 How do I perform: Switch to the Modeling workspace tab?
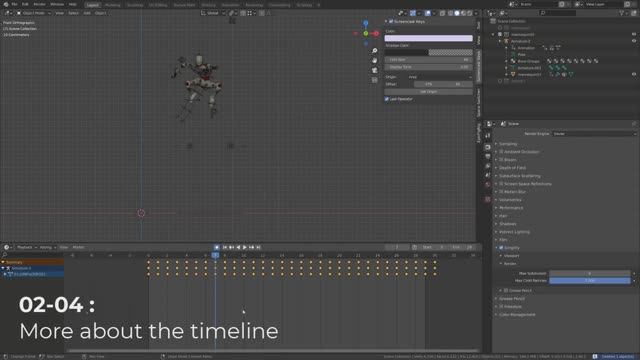113,5
